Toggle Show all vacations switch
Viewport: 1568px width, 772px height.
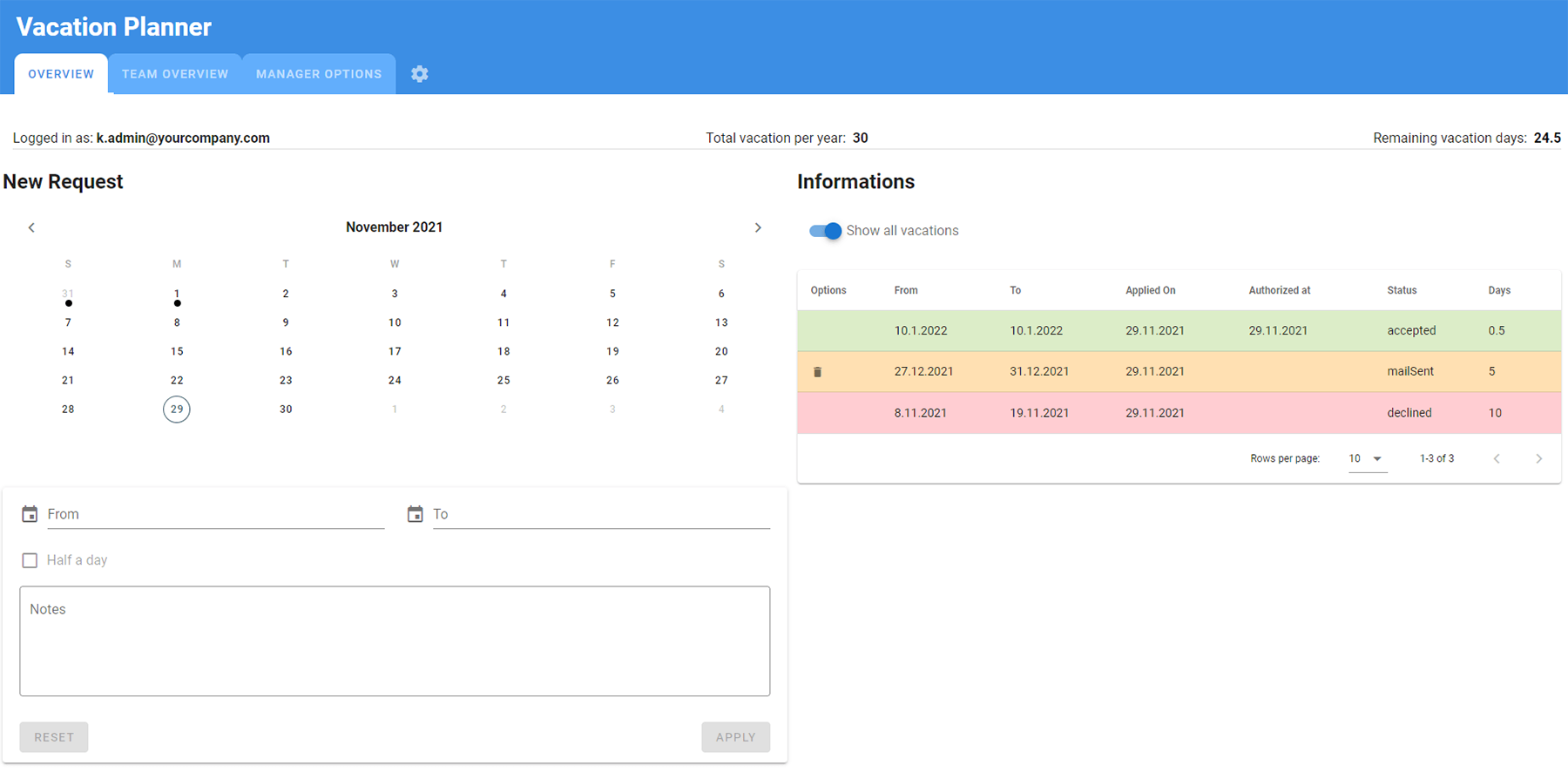(825, 231)
